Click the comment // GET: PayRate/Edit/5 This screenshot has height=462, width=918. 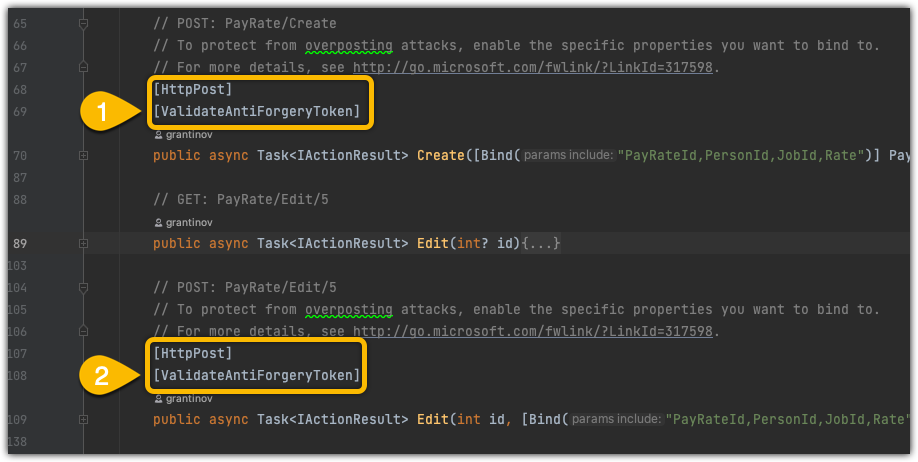click(241, 200)
